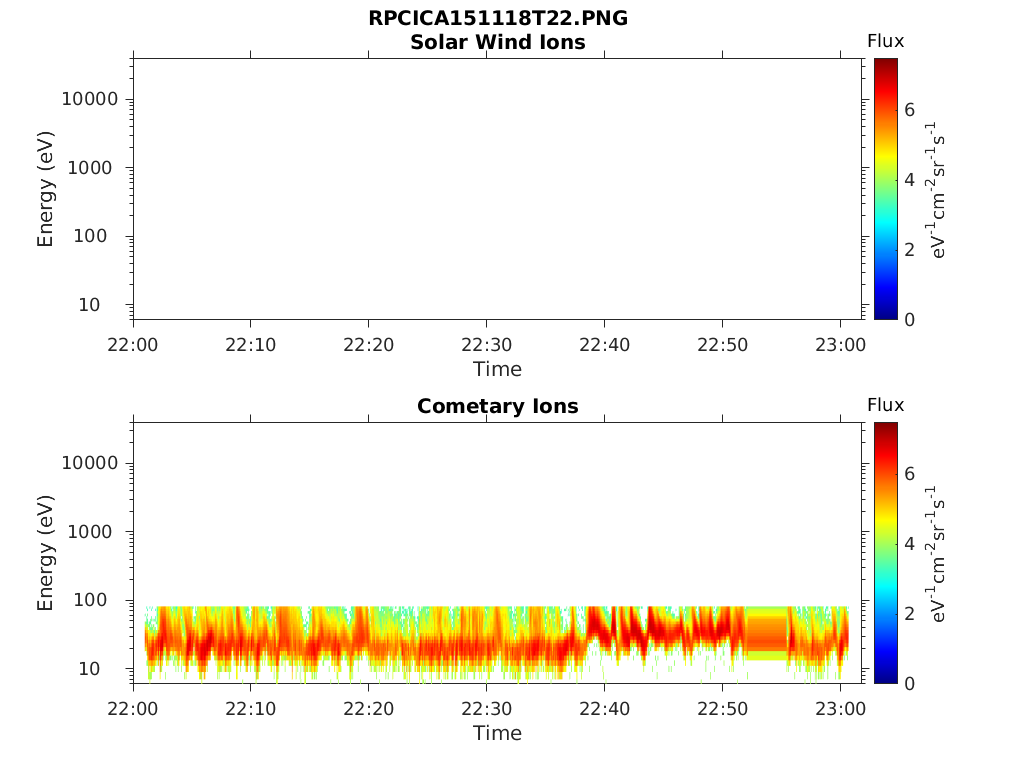
Task: Click the top colorbar flux units label
Action: pyautogui.click(x=935, y=190)
